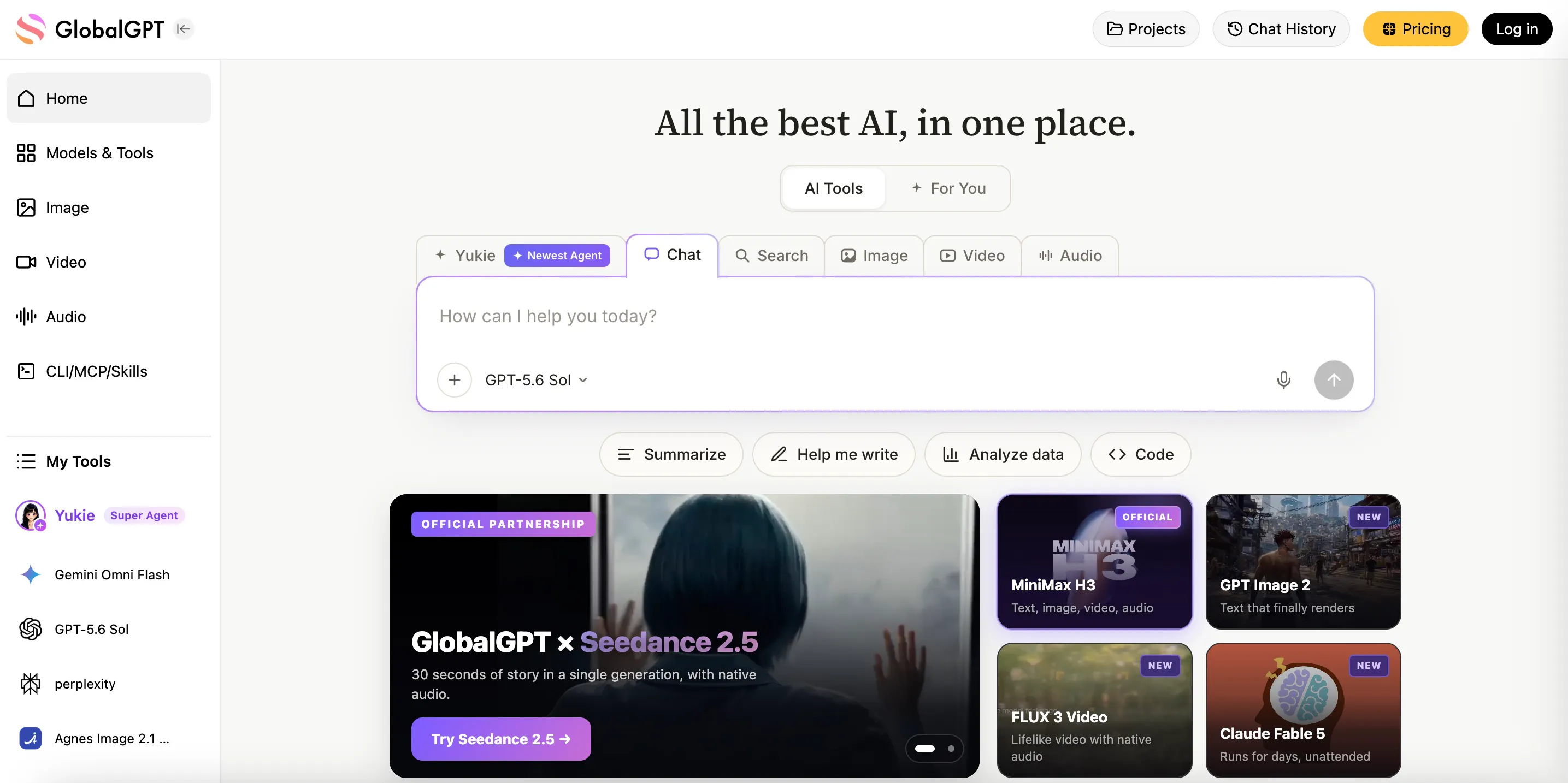
Task: Click the Newest Agent badge
Action: tap(557, 256)
